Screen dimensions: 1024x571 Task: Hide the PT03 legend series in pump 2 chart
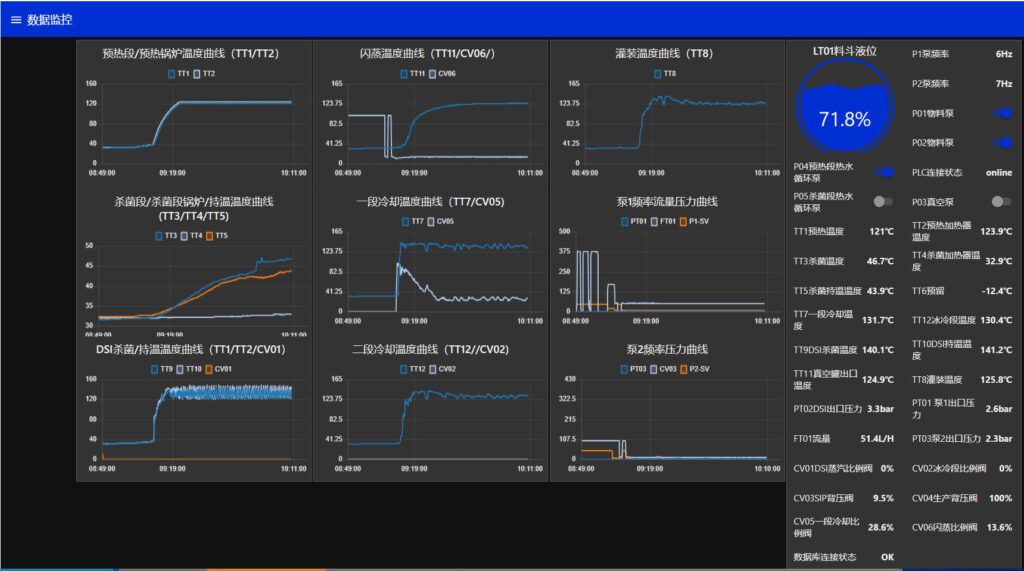pyautogui.click(x=623, y=369)
